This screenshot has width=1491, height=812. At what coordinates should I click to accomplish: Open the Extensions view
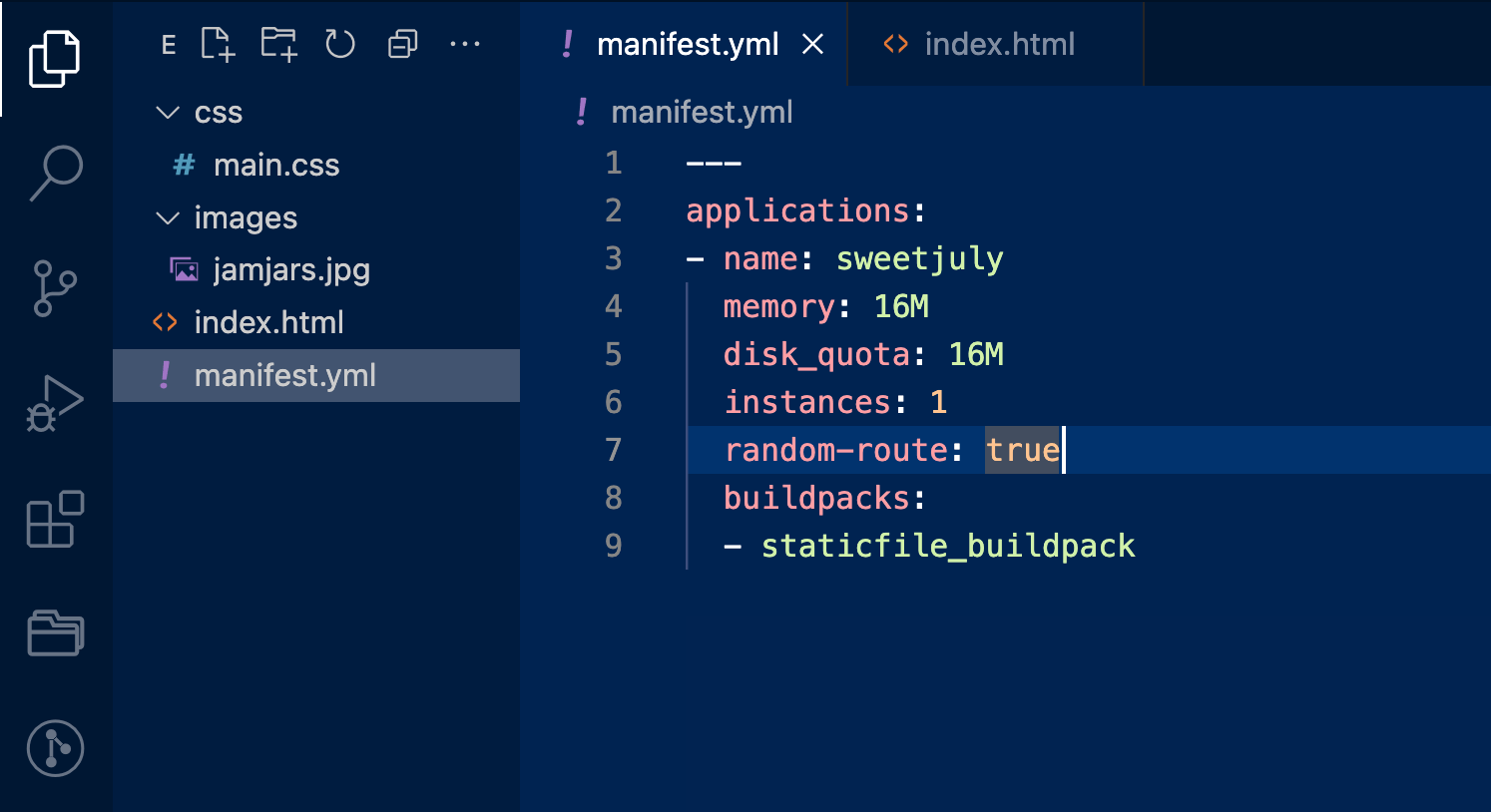pyautogui.click(x=55, y=519)
